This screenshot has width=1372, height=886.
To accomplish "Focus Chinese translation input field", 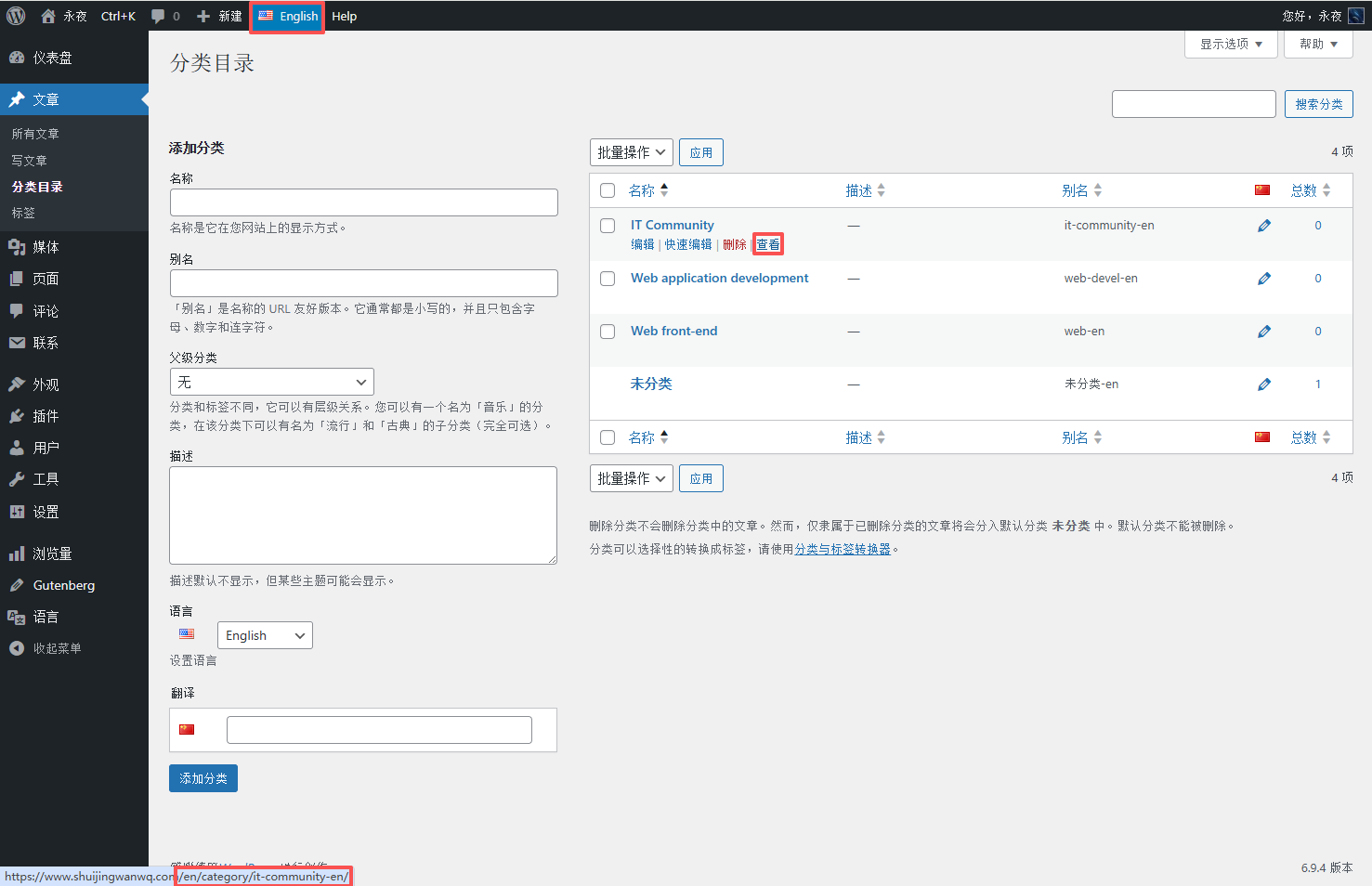I will pos(379,730).
